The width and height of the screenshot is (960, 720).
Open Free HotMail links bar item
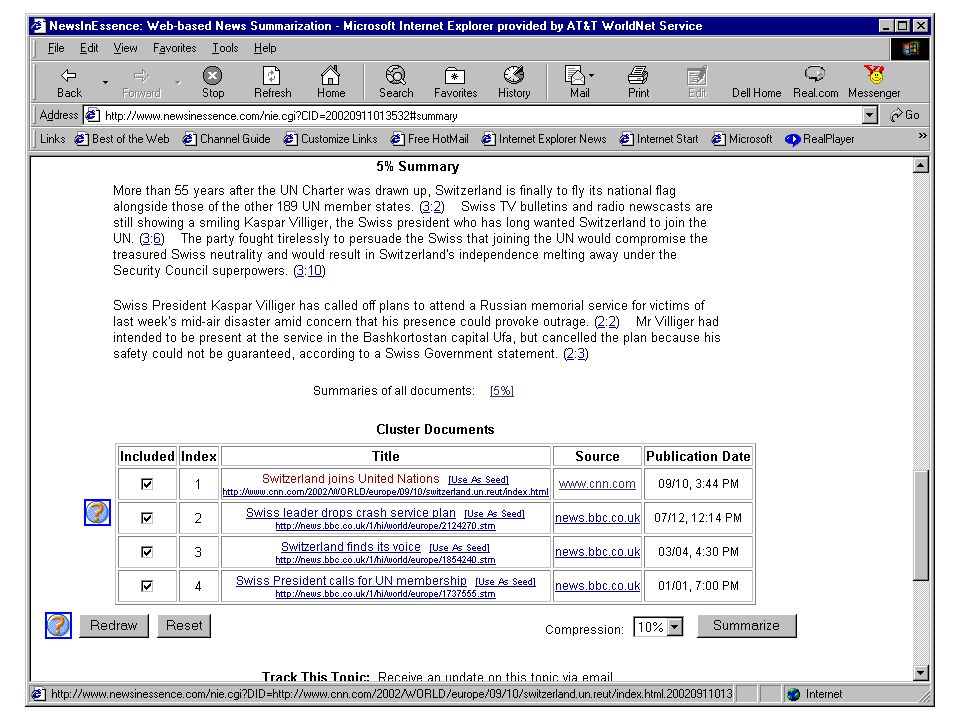point(430,139)
